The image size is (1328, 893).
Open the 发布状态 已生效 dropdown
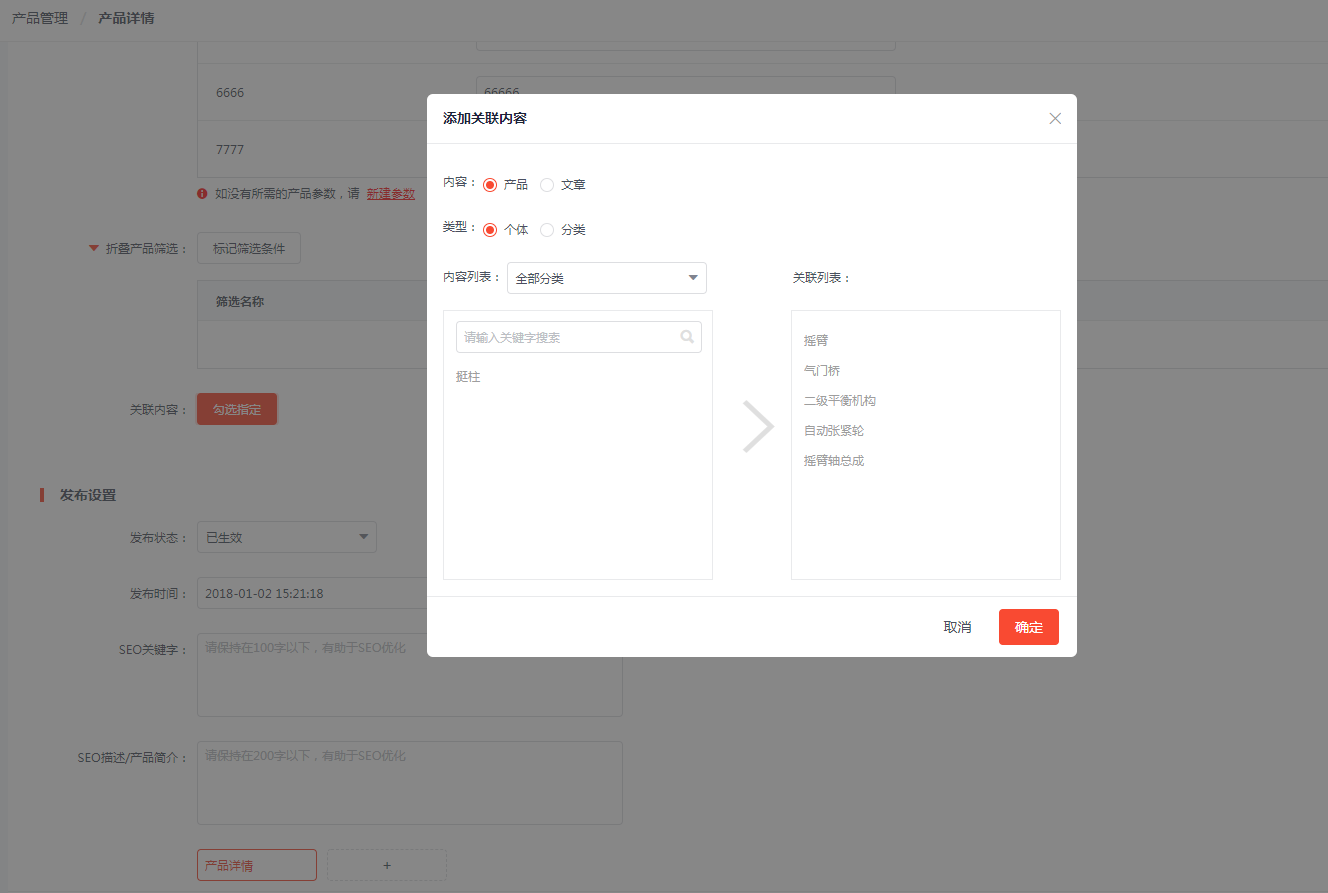click(287, 537)
